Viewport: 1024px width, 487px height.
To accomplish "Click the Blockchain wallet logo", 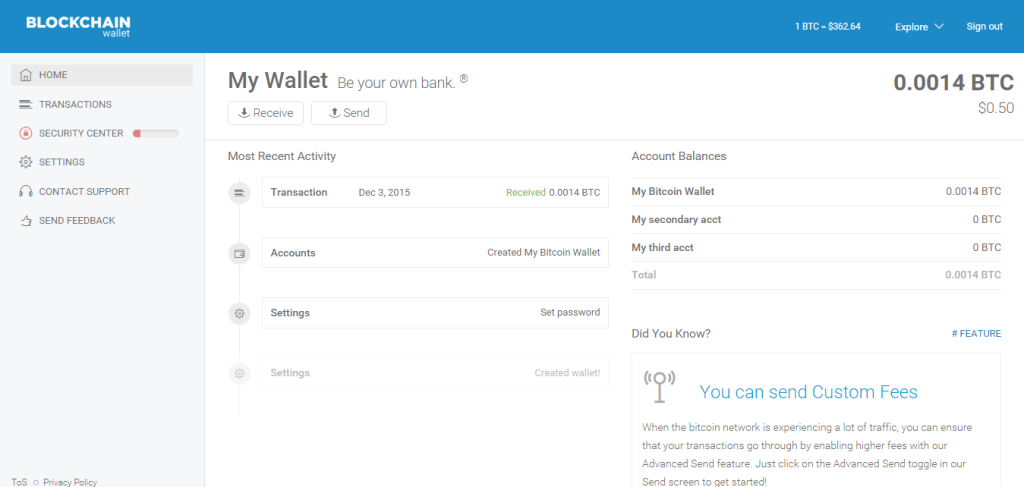I will (78, 26).
